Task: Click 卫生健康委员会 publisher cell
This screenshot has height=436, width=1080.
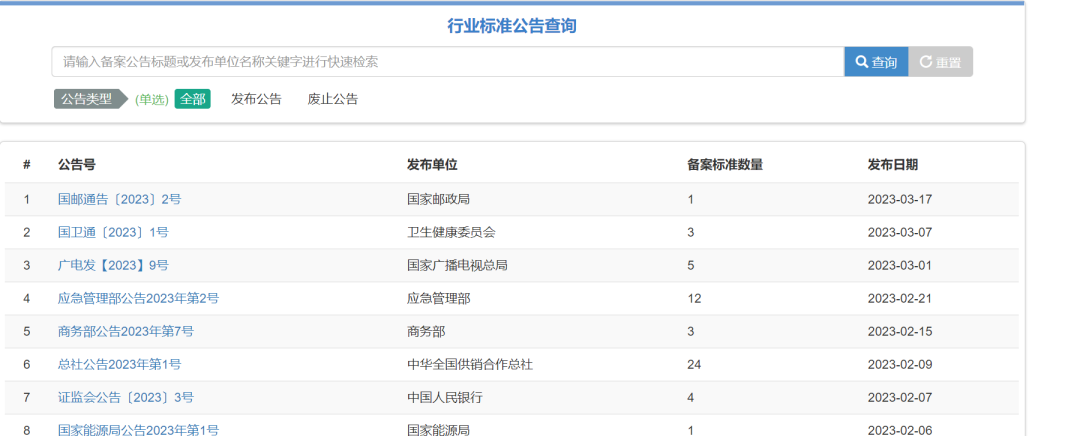Action: point(451,232)
